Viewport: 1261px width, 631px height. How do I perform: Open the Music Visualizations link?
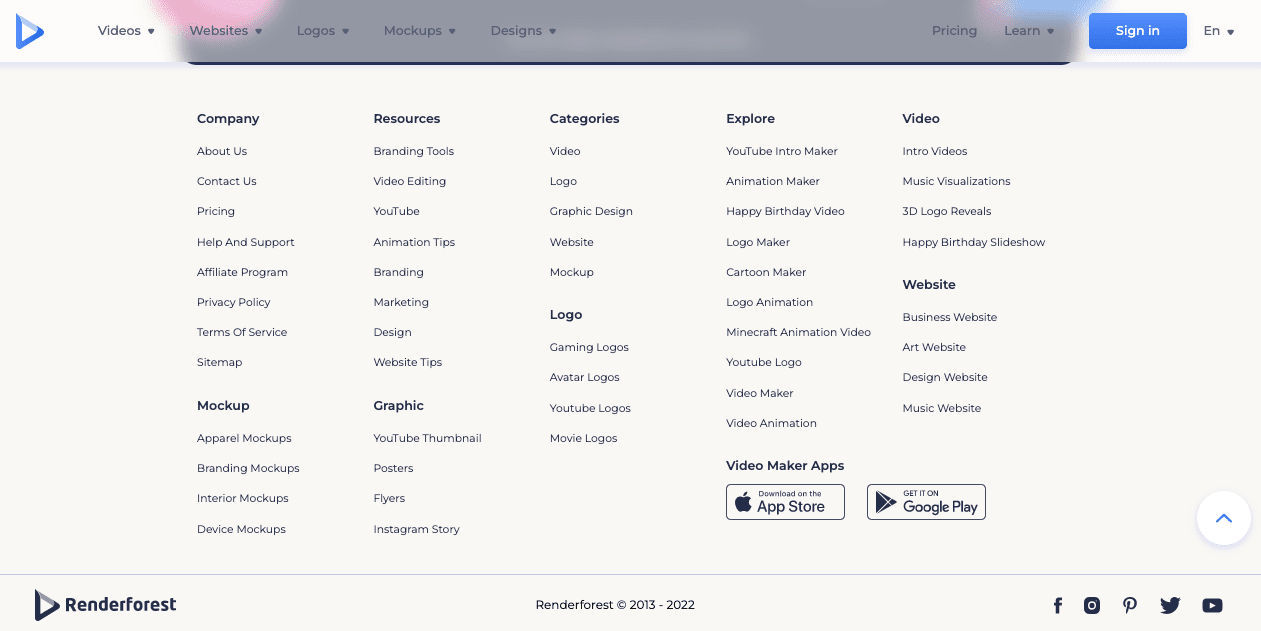957,181
